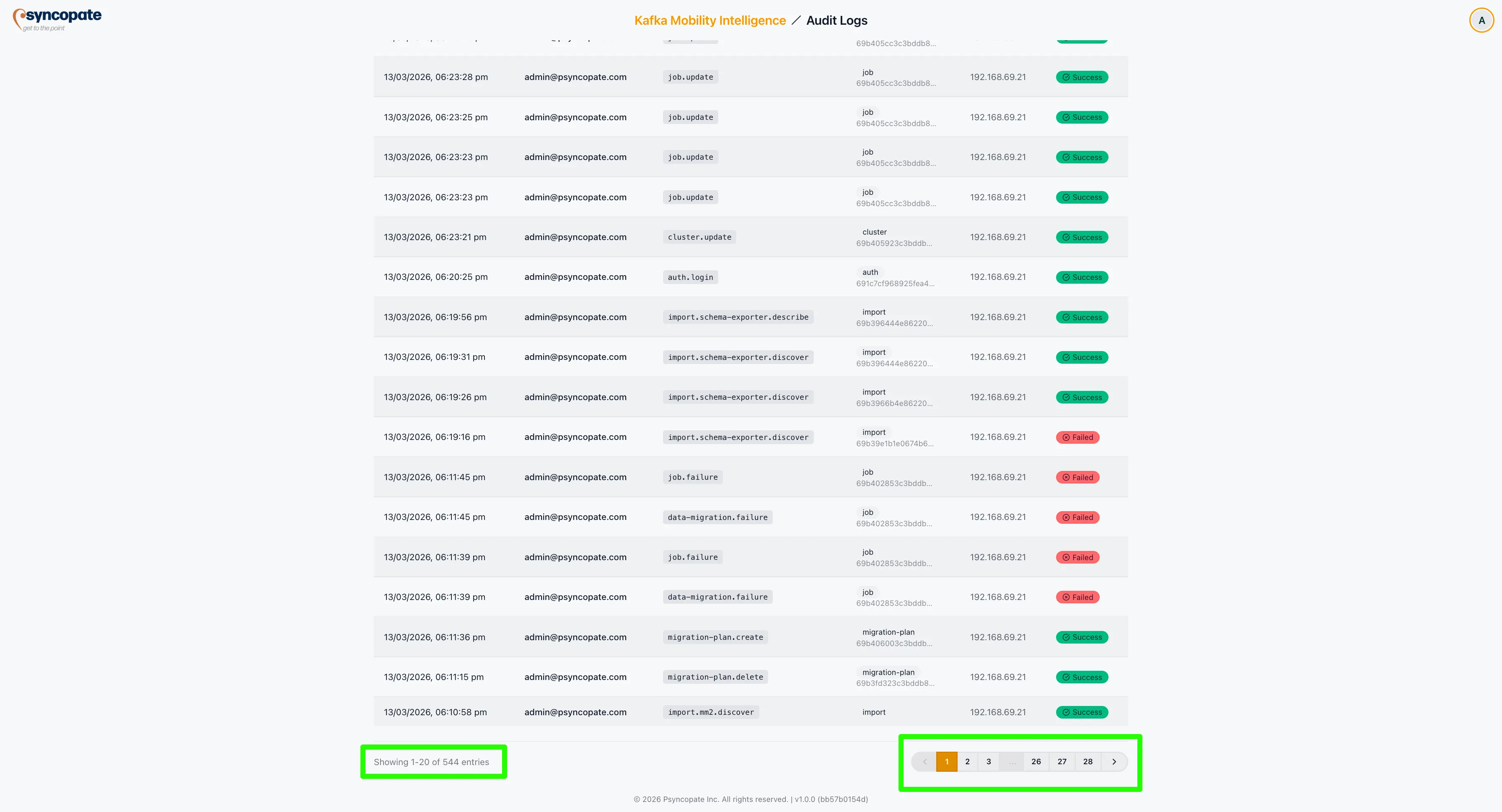Go to the next page with the chevron

pyautogui.click(x=1114, y=761)
